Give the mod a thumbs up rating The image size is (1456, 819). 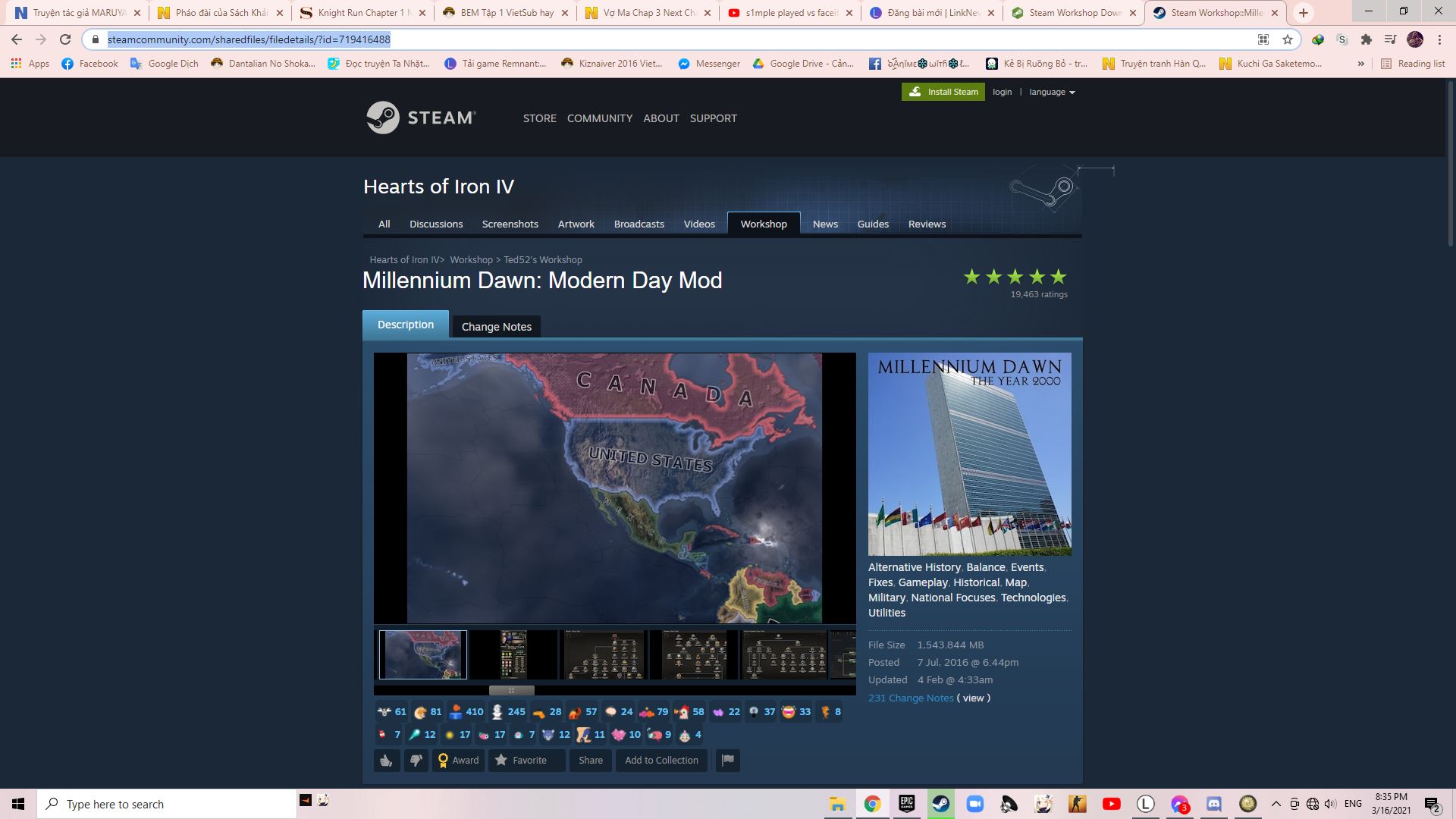tap(386, 760)
